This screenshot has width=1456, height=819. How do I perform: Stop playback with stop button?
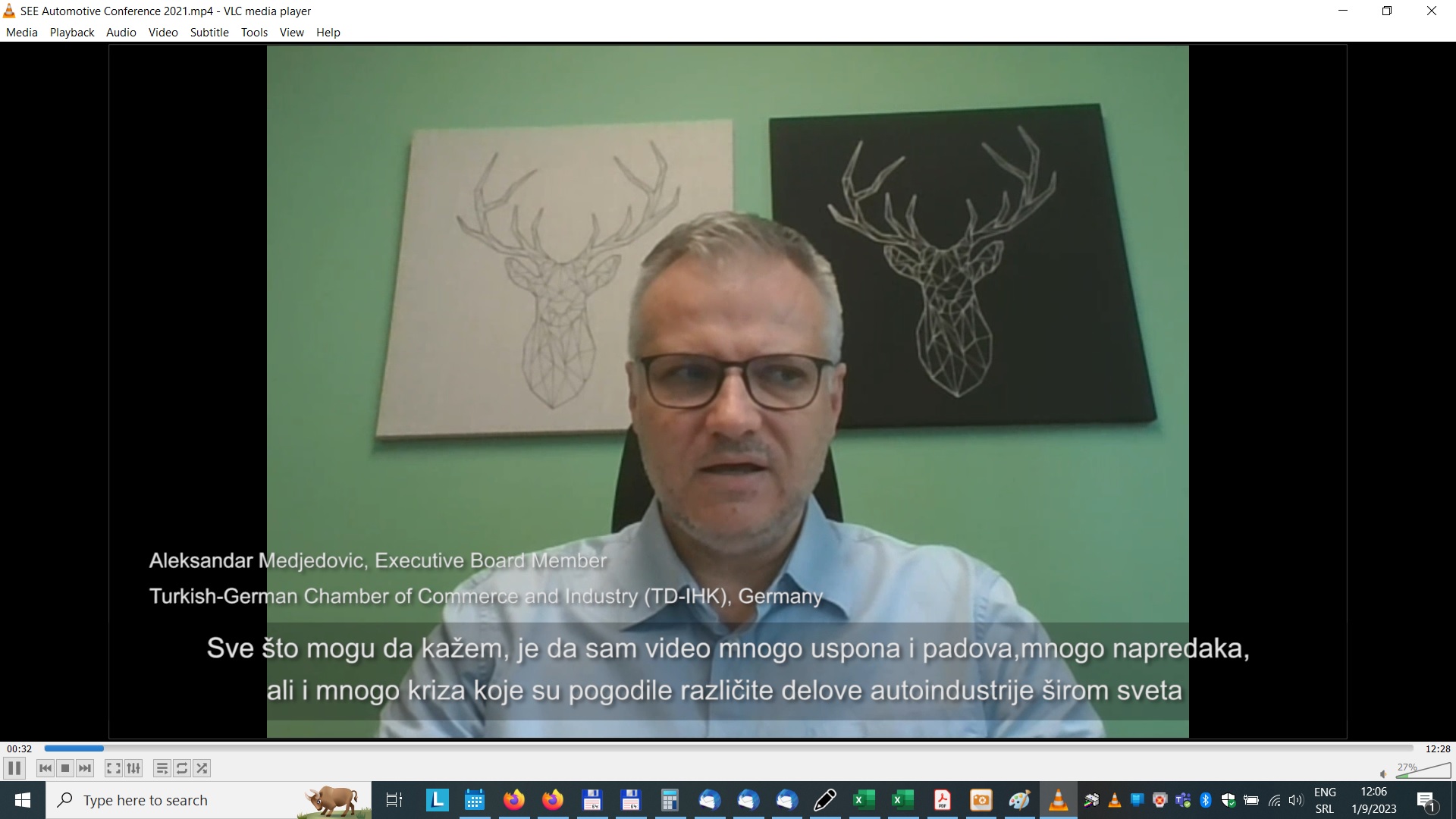pos(65,768)
